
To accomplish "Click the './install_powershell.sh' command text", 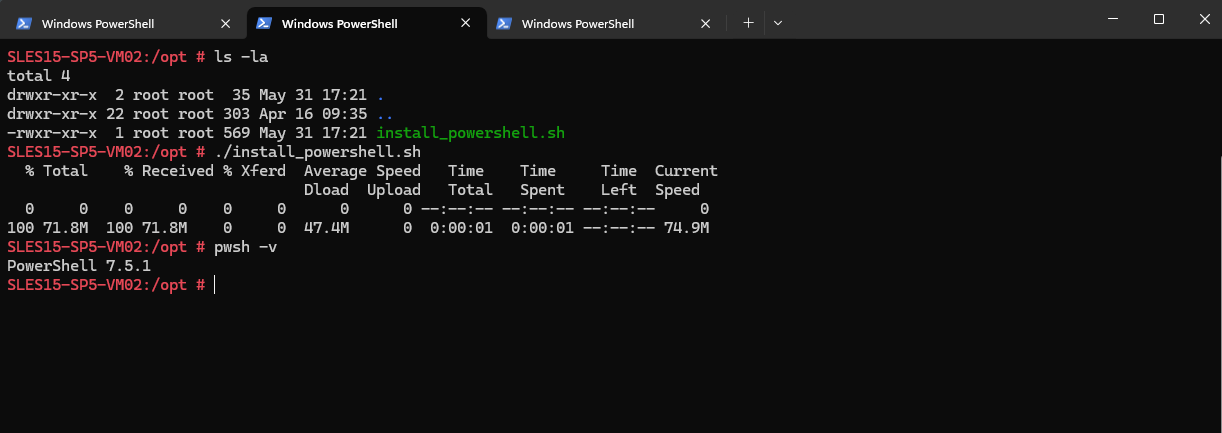I will (x=318, y=152).
